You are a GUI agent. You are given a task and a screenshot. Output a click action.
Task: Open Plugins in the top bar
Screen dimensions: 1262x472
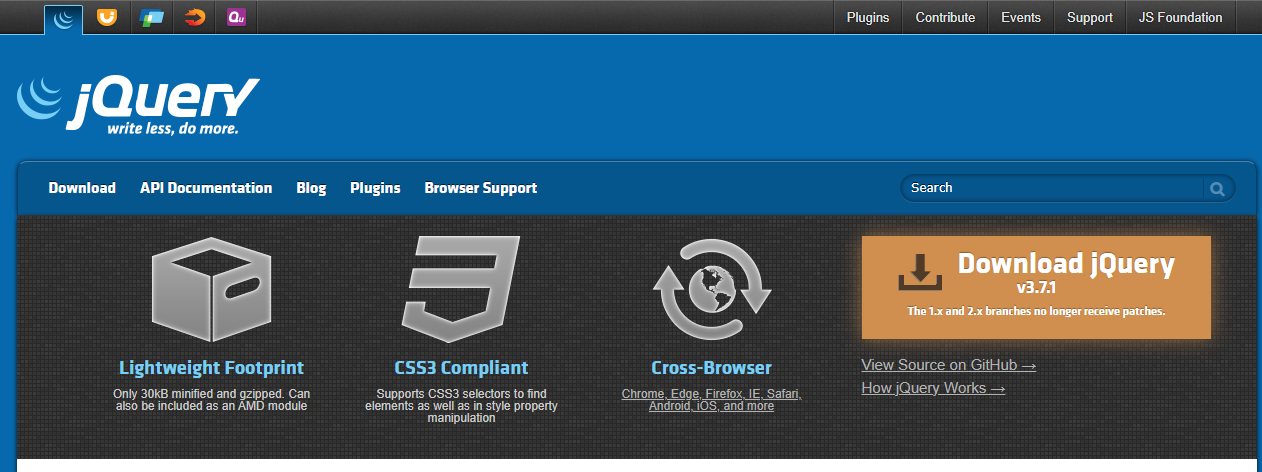[x=868, y=17]
